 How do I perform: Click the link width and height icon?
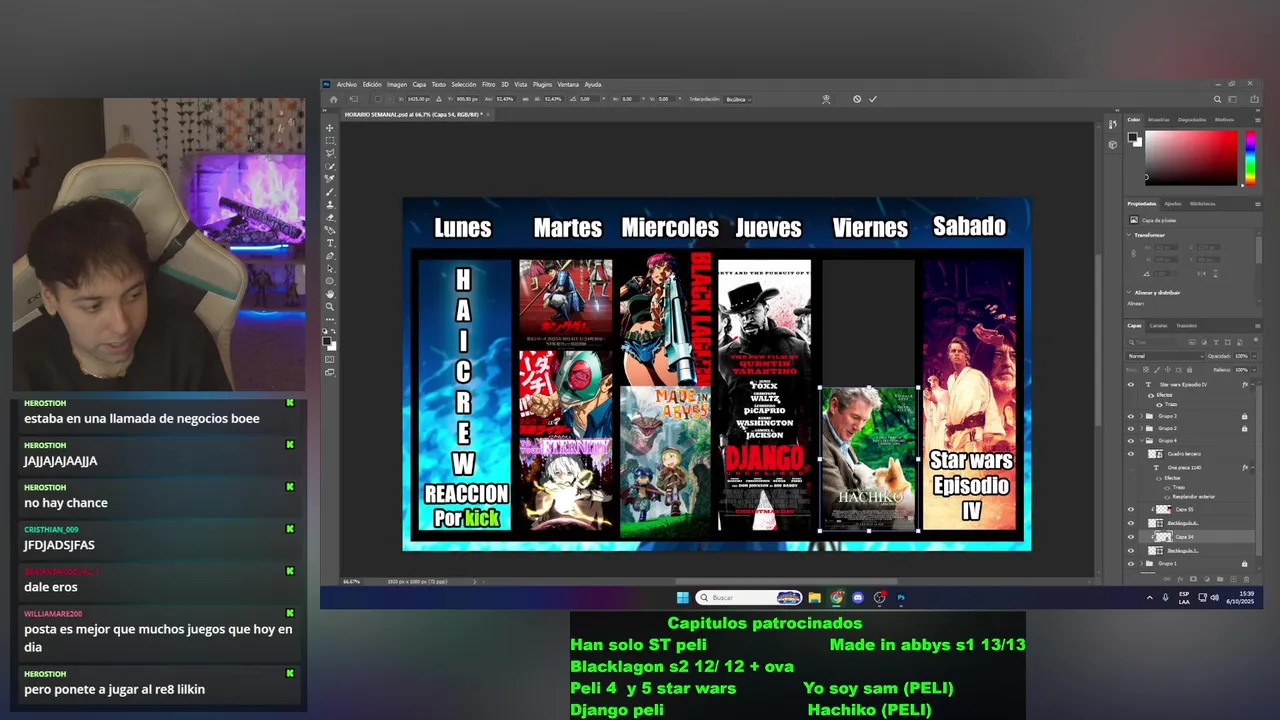point(525,99)
